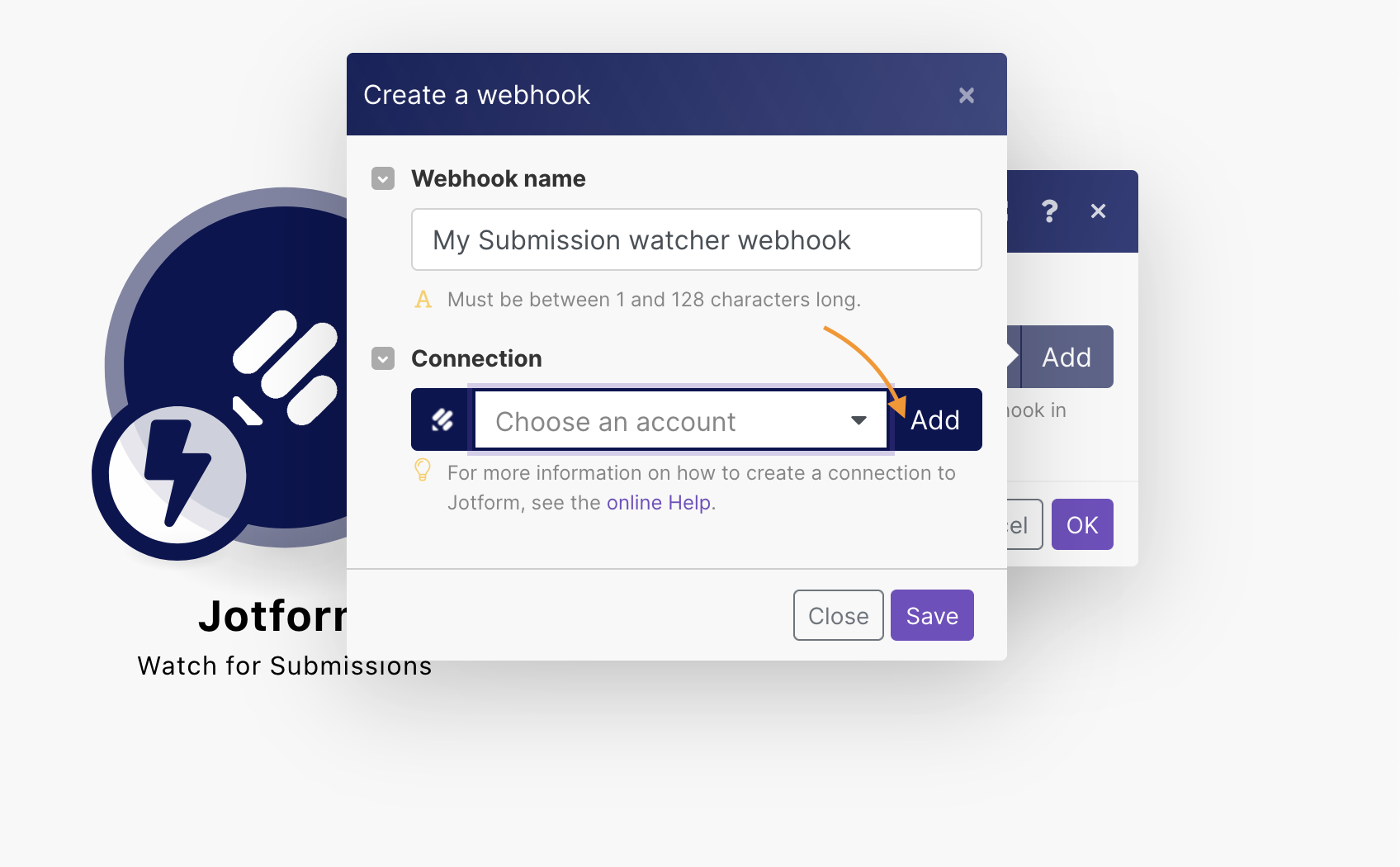1400x867 pixels.
Task: Open the Choose an account dropdown
Action: pos(660,421)
